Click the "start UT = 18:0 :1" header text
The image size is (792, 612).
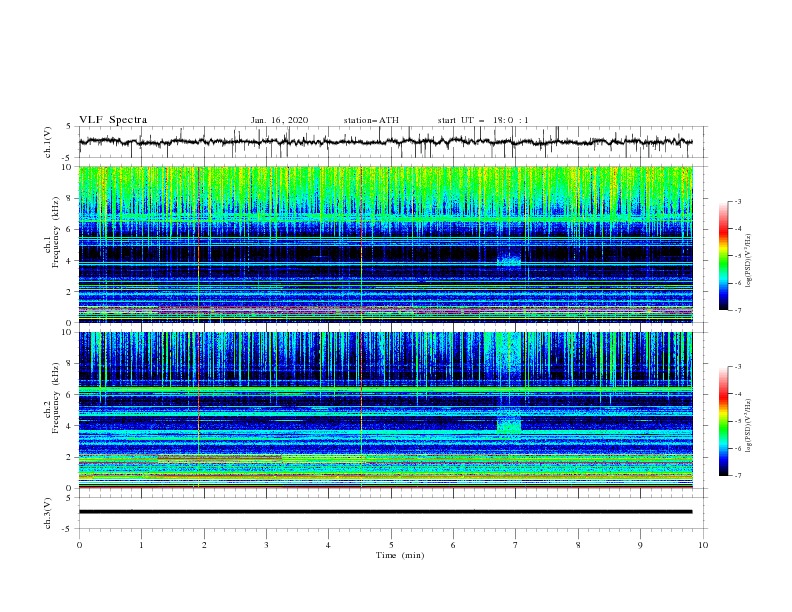pos(483,120)
